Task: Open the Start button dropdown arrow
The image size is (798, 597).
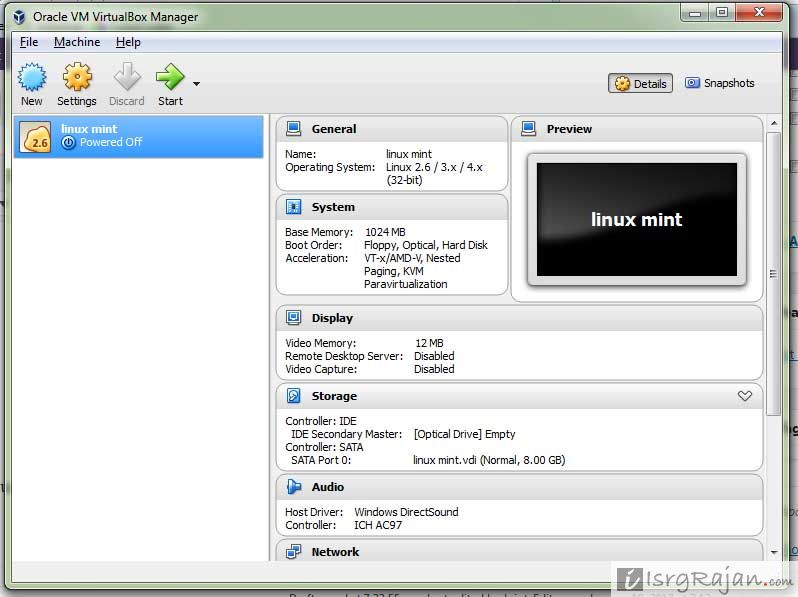Action: 196,83
